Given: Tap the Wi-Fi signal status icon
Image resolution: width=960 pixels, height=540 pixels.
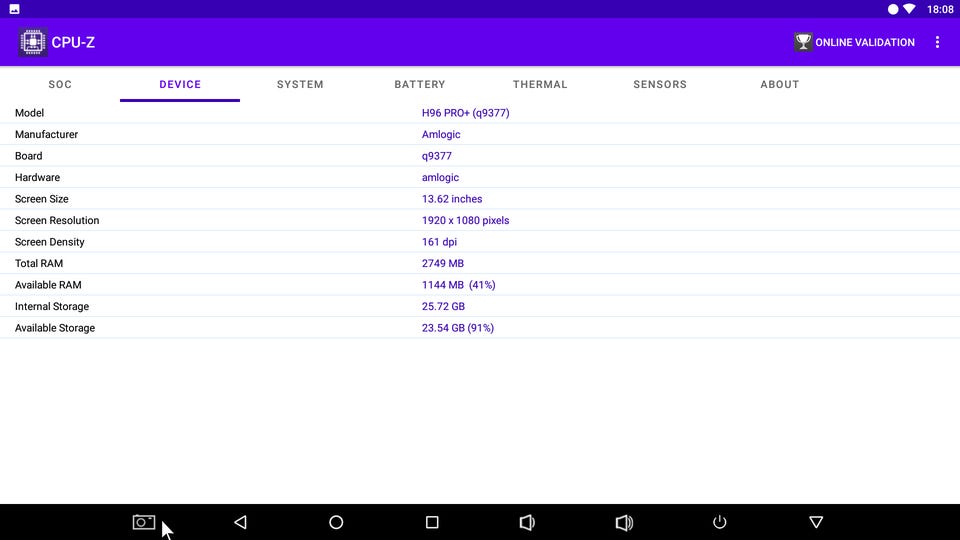Looking at the screenshot, I should (x=910, y=9).
